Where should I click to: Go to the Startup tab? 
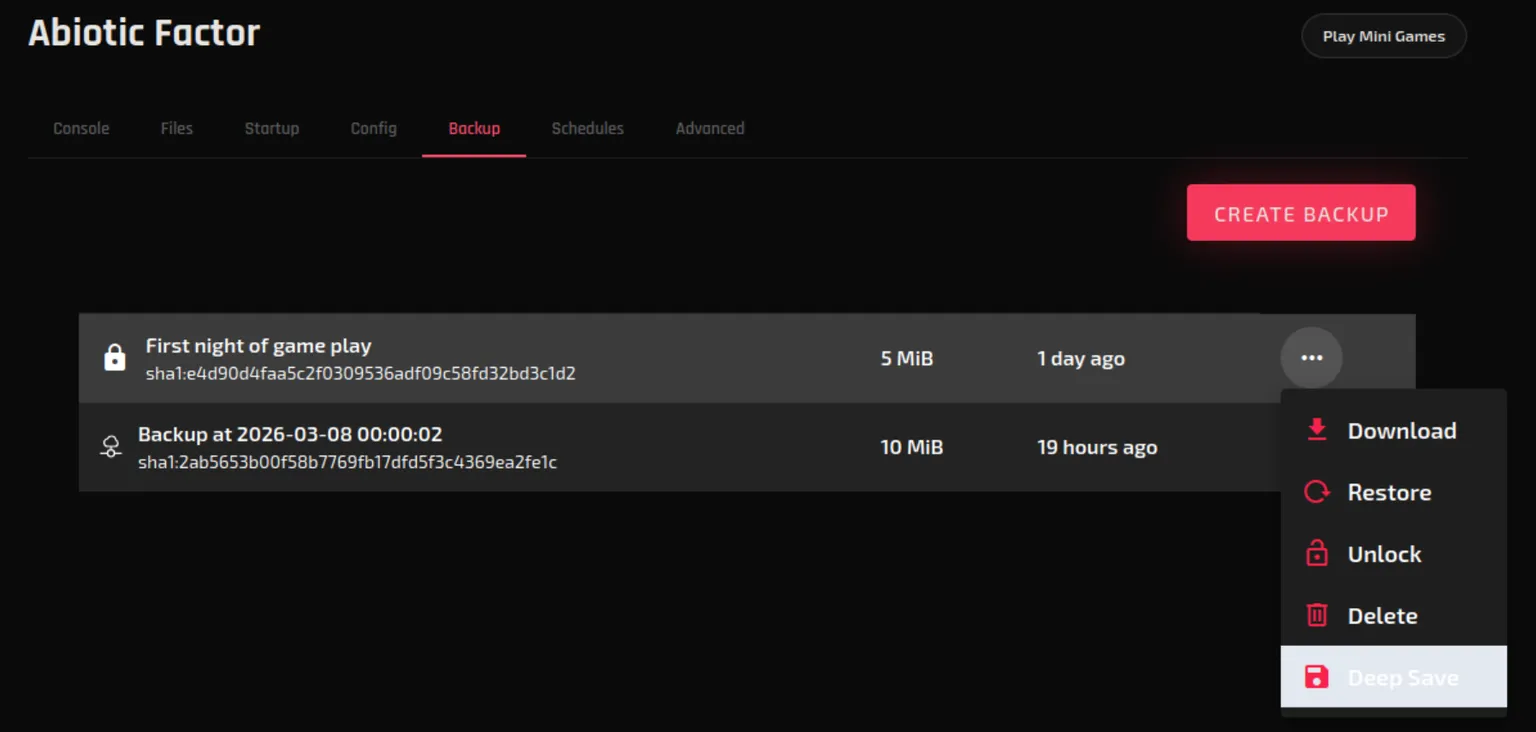272,128
